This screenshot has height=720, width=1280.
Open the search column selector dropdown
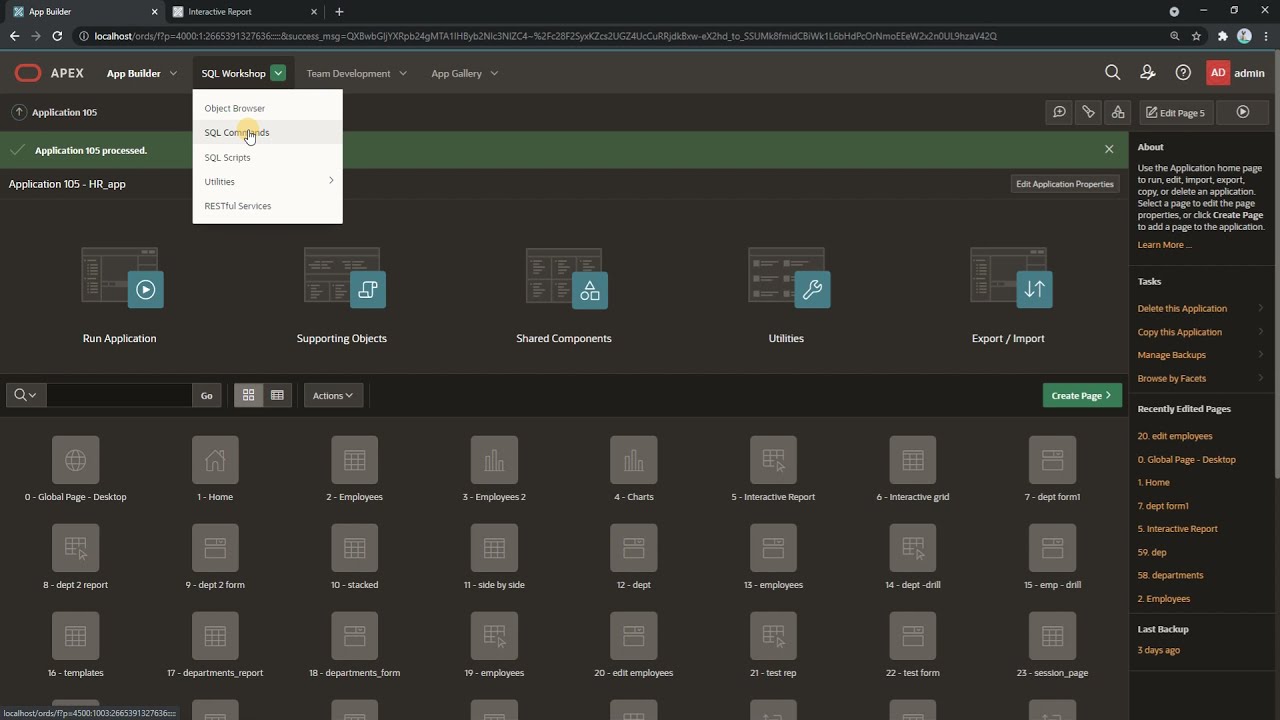[x=26, y=395]
